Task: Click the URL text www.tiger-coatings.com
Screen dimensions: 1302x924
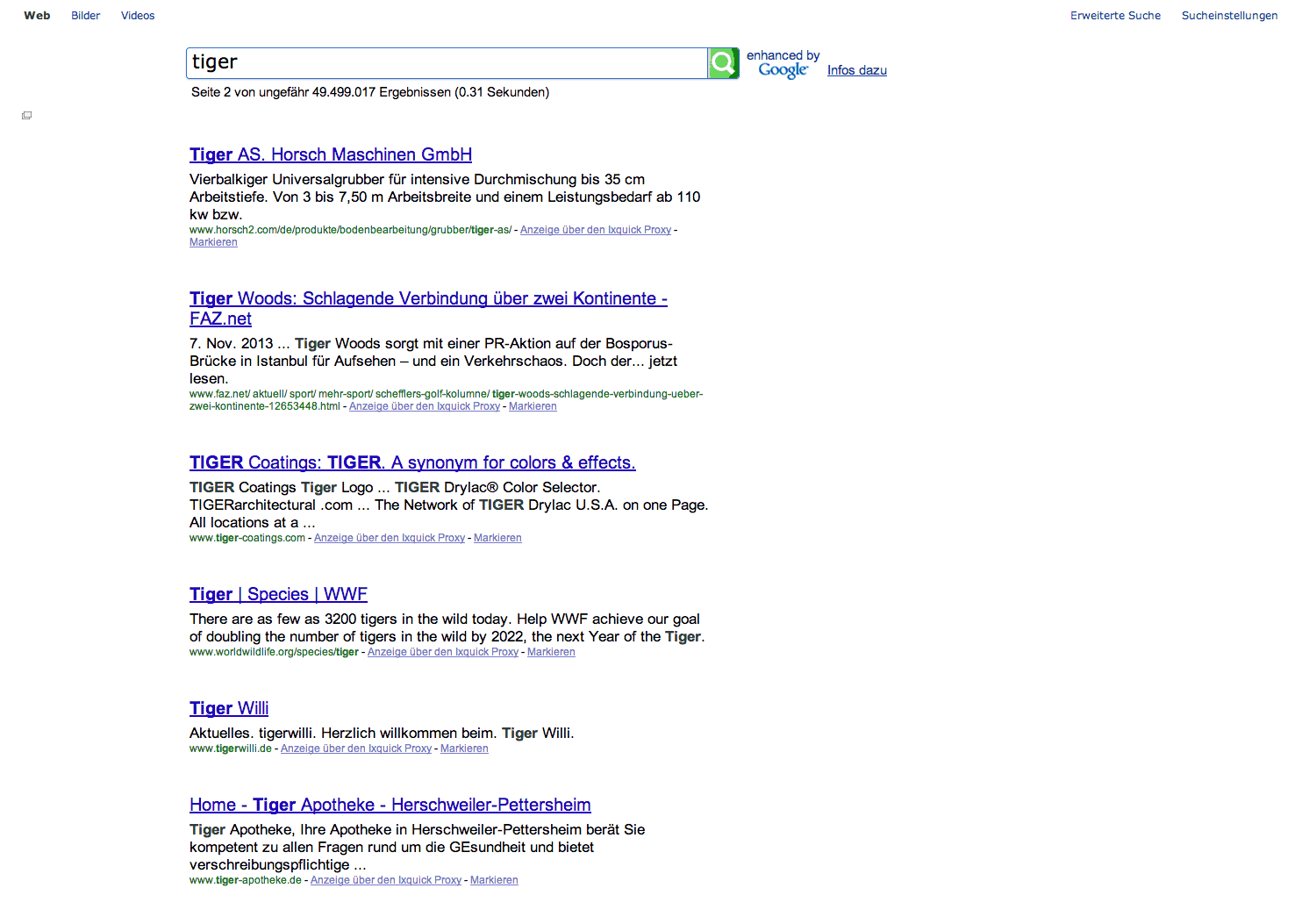Action: click(247, 538)
